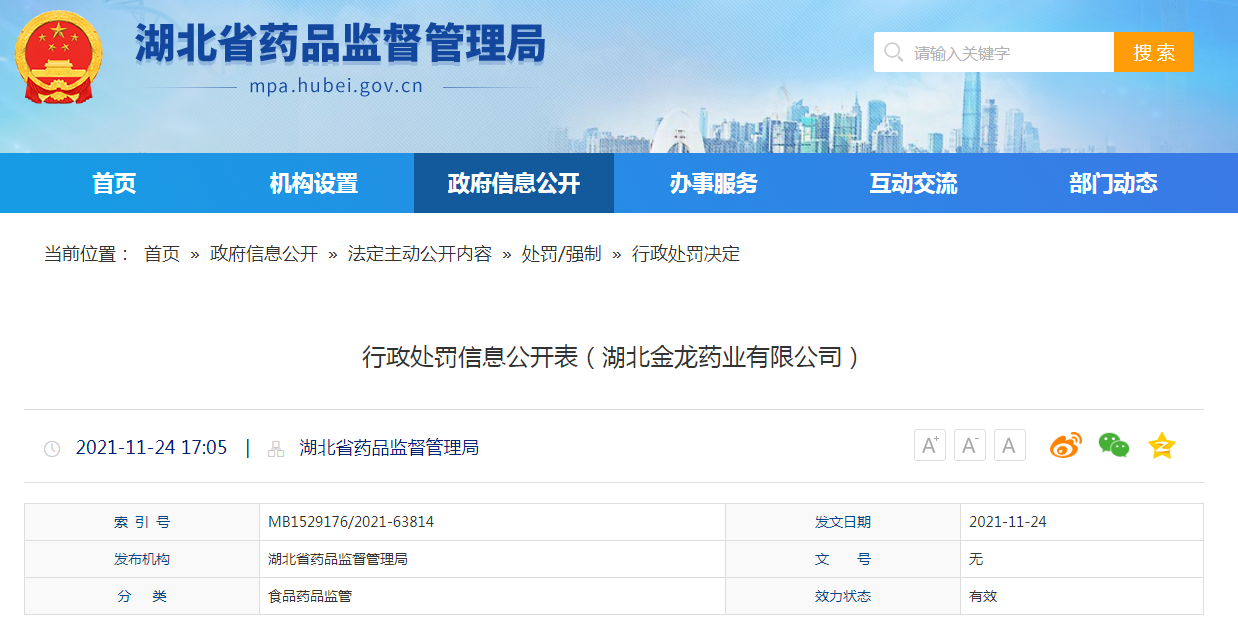The height and width of the screenshot is (621, 1238).
Task: Click the site title 湖北省药品监督管理局
Action: pos(340,44)
